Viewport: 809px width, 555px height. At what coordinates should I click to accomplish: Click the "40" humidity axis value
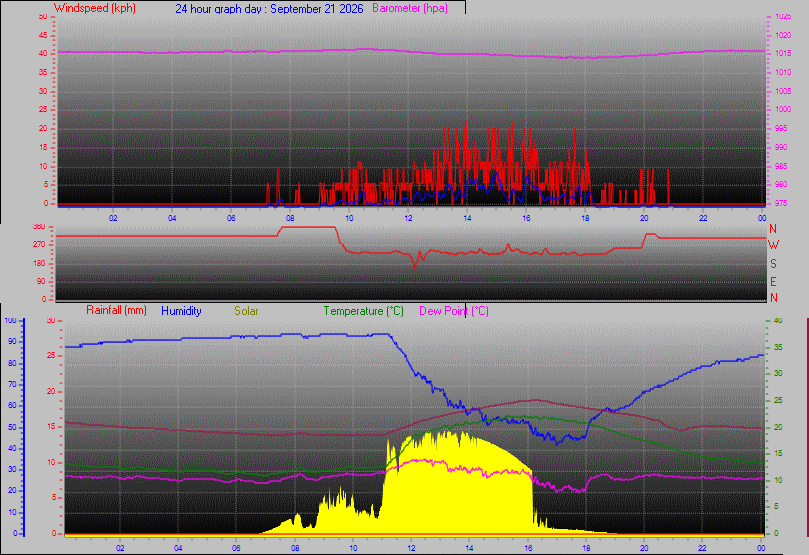[x=12, y=448]
